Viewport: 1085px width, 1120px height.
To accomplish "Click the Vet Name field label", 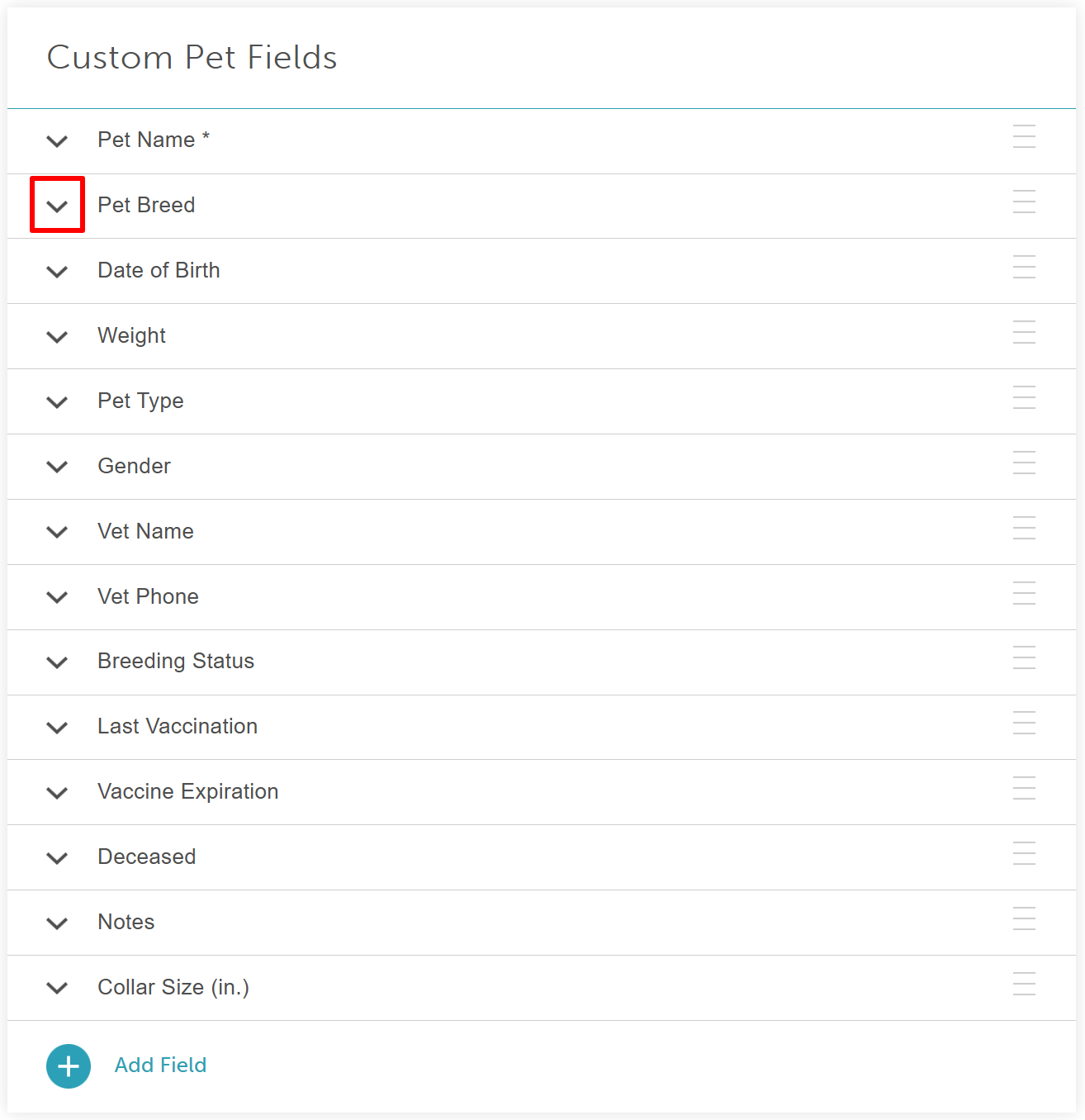I will (146, 531).
